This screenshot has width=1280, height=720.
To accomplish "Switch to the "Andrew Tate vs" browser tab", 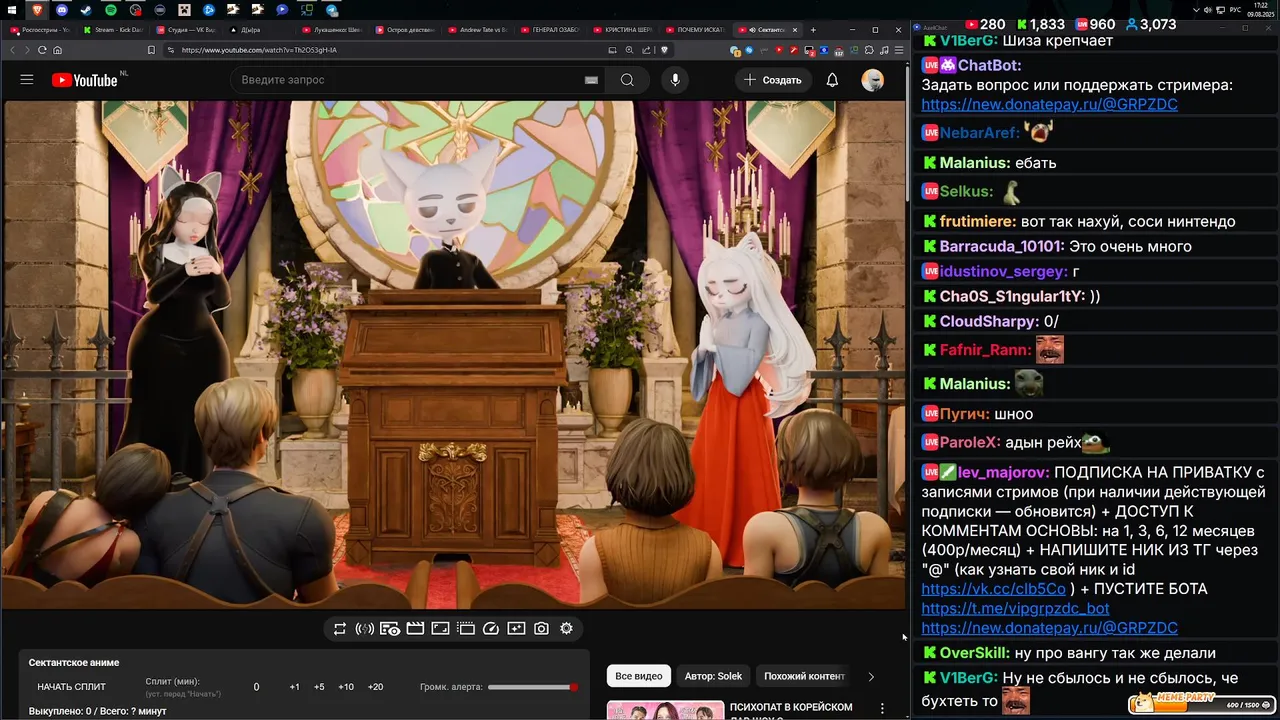I will click(x=479, y=30).
